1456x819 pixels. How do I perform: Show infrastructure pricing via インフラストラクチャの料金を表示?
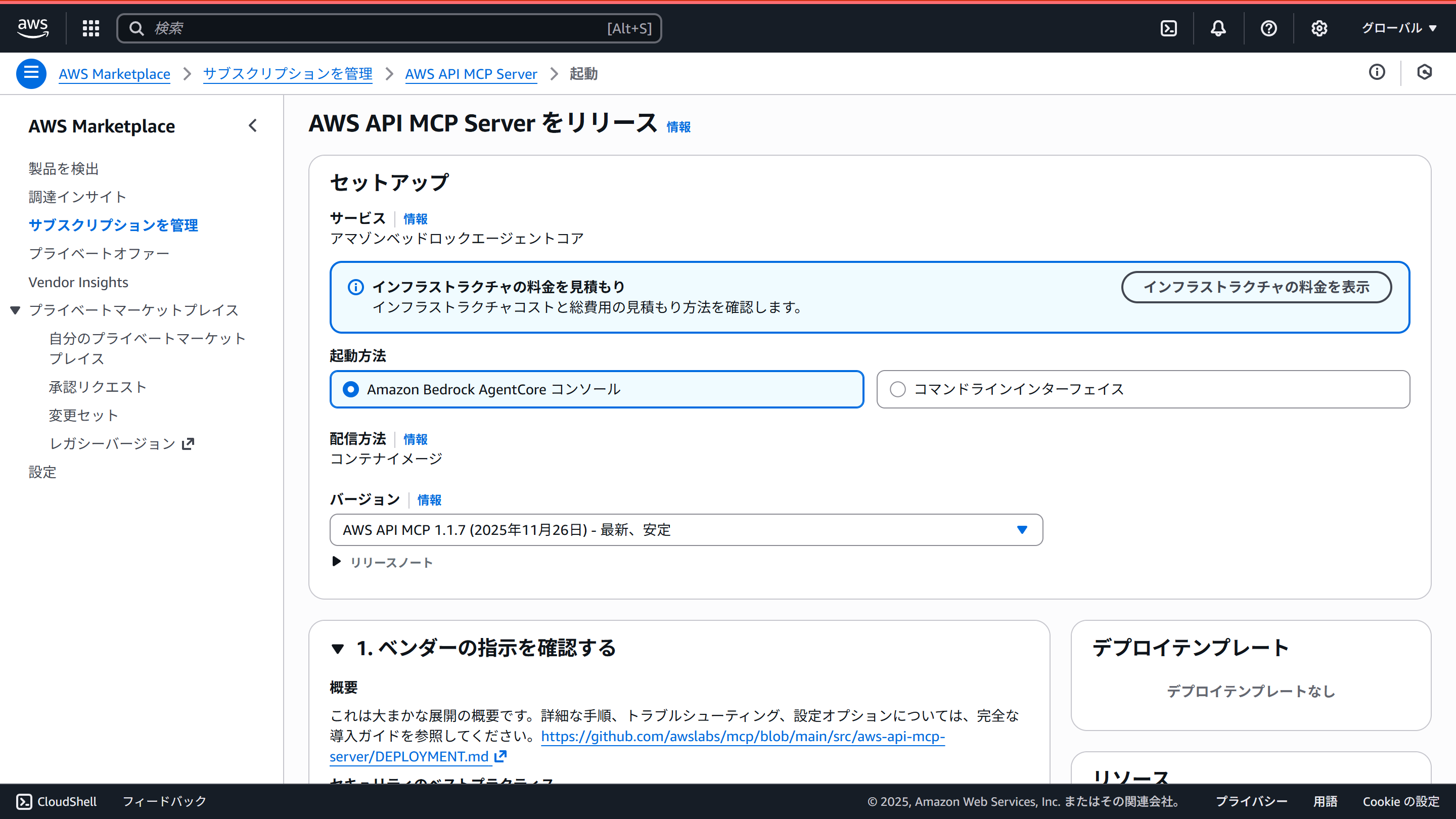point(1256,287)
